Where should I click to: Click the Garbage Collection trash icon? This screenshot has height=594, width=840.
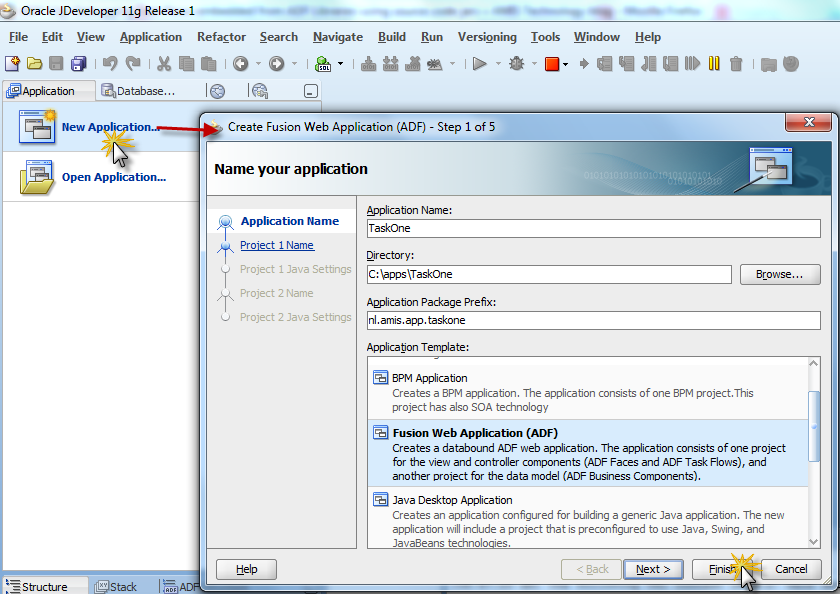pyautogui.click(x=736, y=64)
